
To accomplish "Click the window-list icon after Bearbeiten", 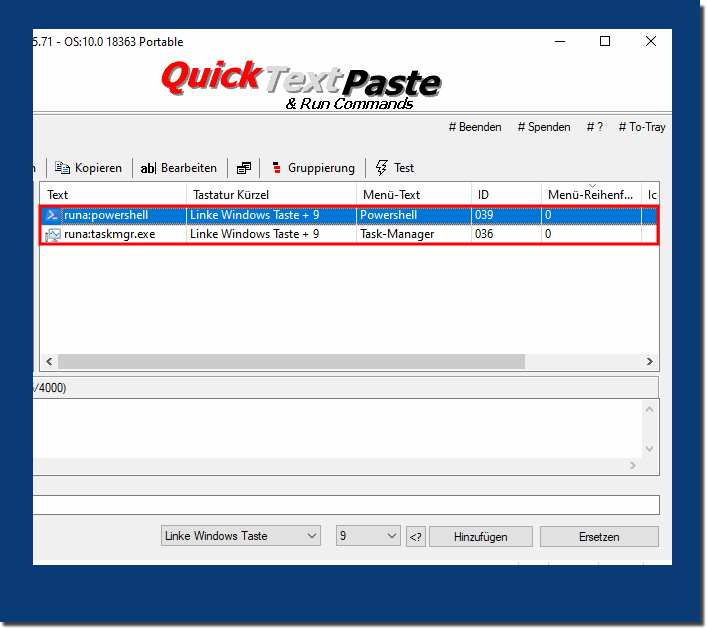I will [x=243, y=168].
